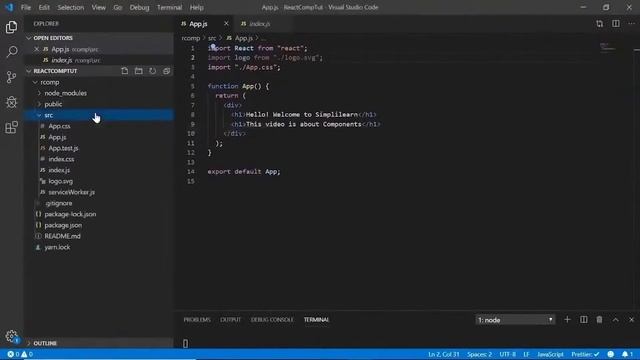Open the Explorer view in activity bar
Image resolution: width=640 pixels, height=360 pixels.
coord(11,27)
